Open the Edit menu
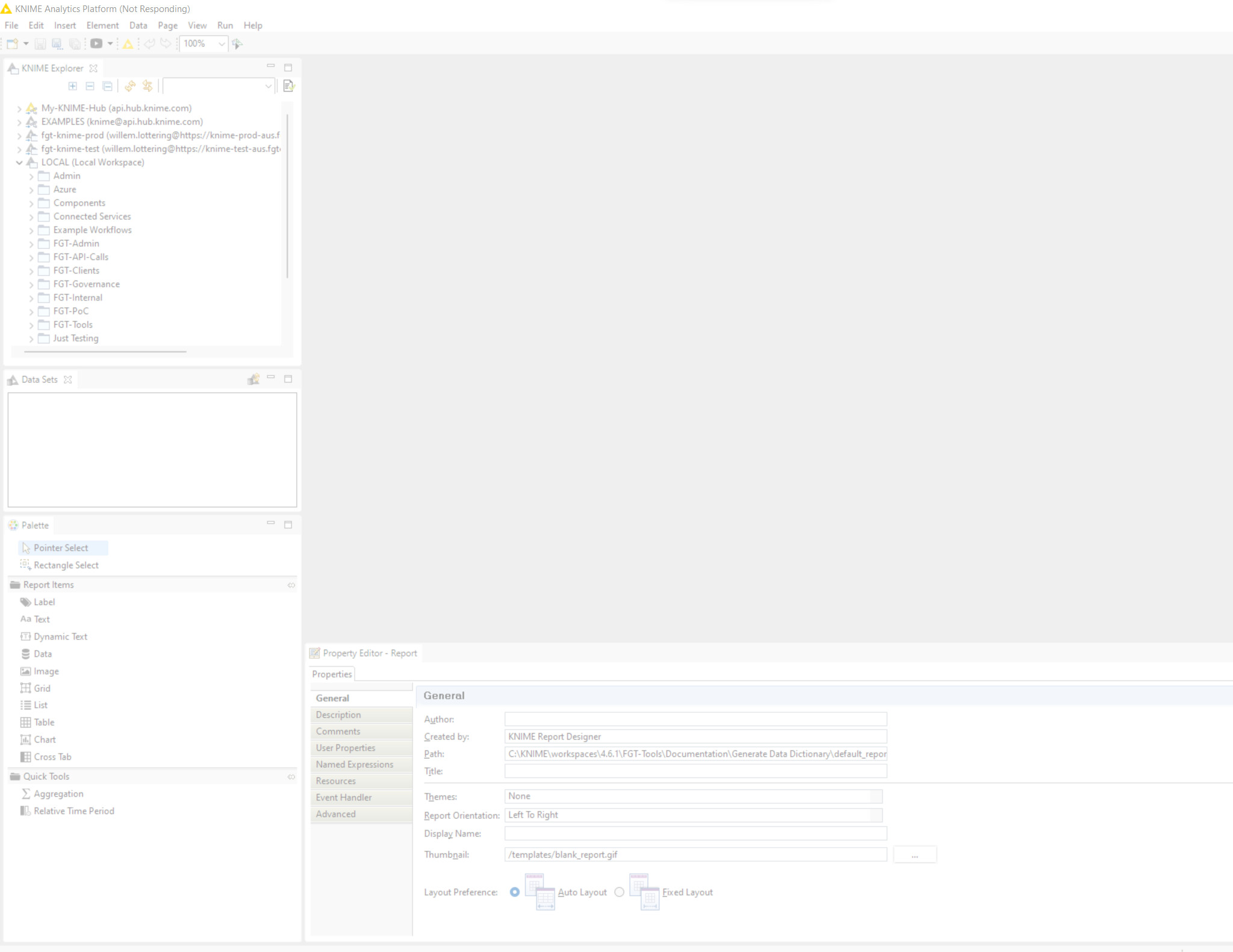This screenshot has height=952, width=1233. (x=36, y=25)
